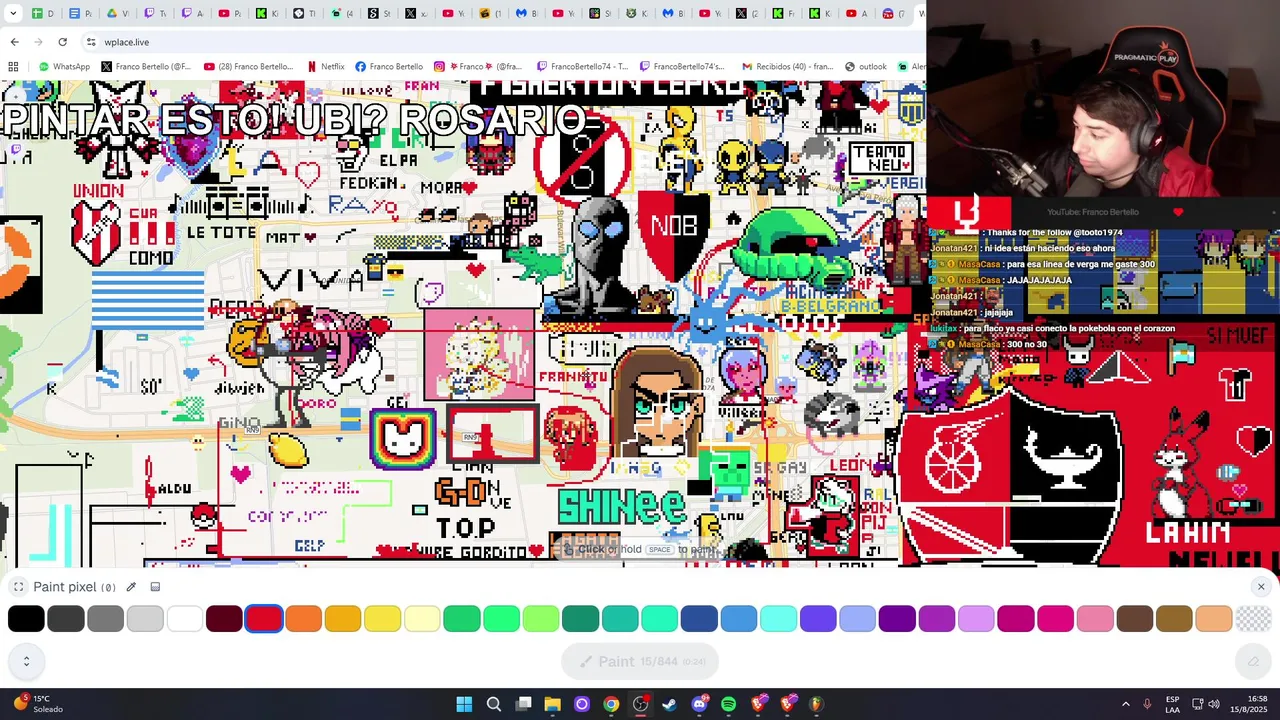Pick the dark blue color swatch
The height and width of the screenshot is (720, 1280).
point(699,619)
